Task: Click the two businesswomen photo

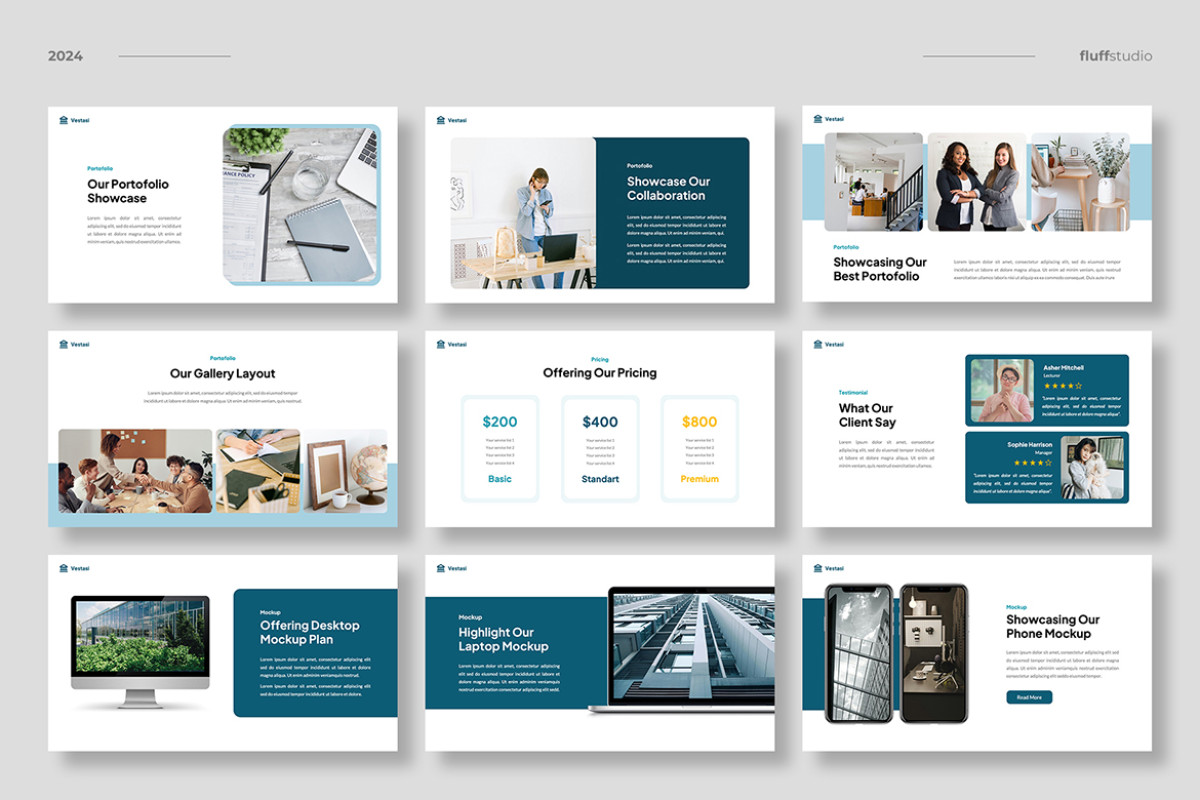Action: (x=975, y=182)
